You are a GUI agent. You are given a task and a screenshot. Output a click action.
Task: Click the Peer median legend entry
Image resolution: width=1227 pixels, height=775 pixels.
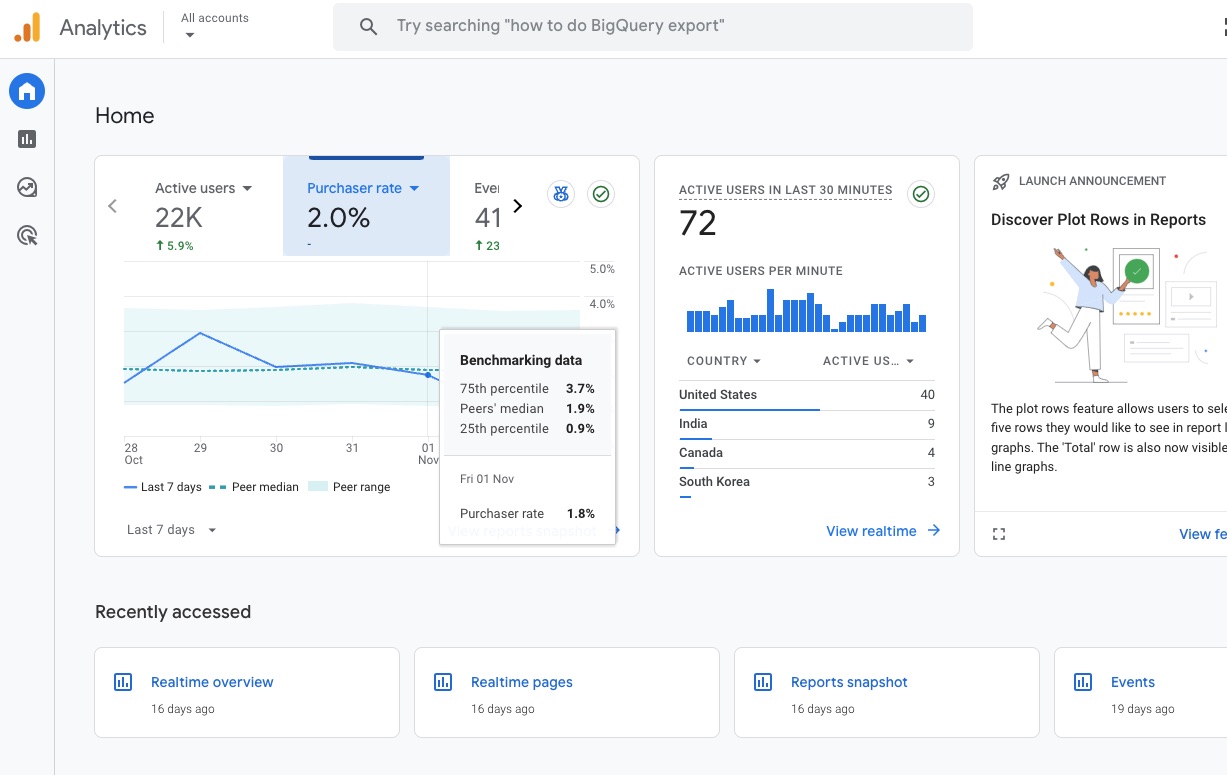[x=255, y=487]
